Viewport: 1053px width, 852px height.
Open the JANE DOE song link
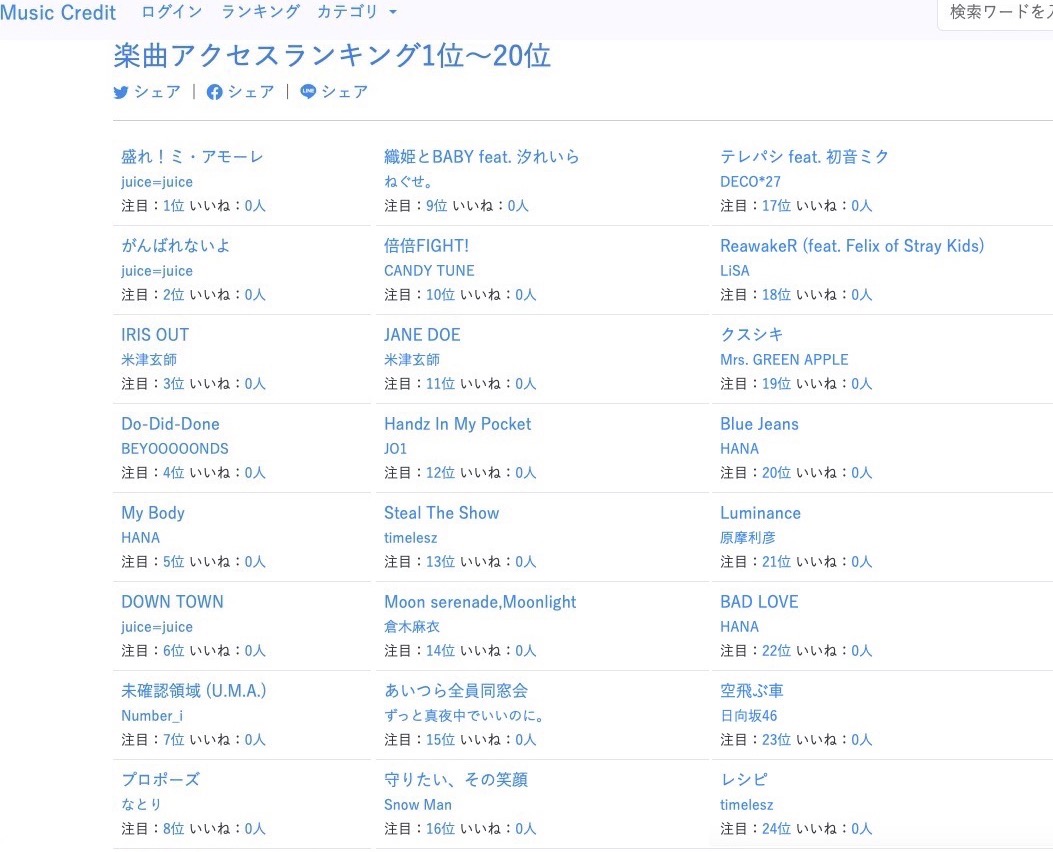422,335
